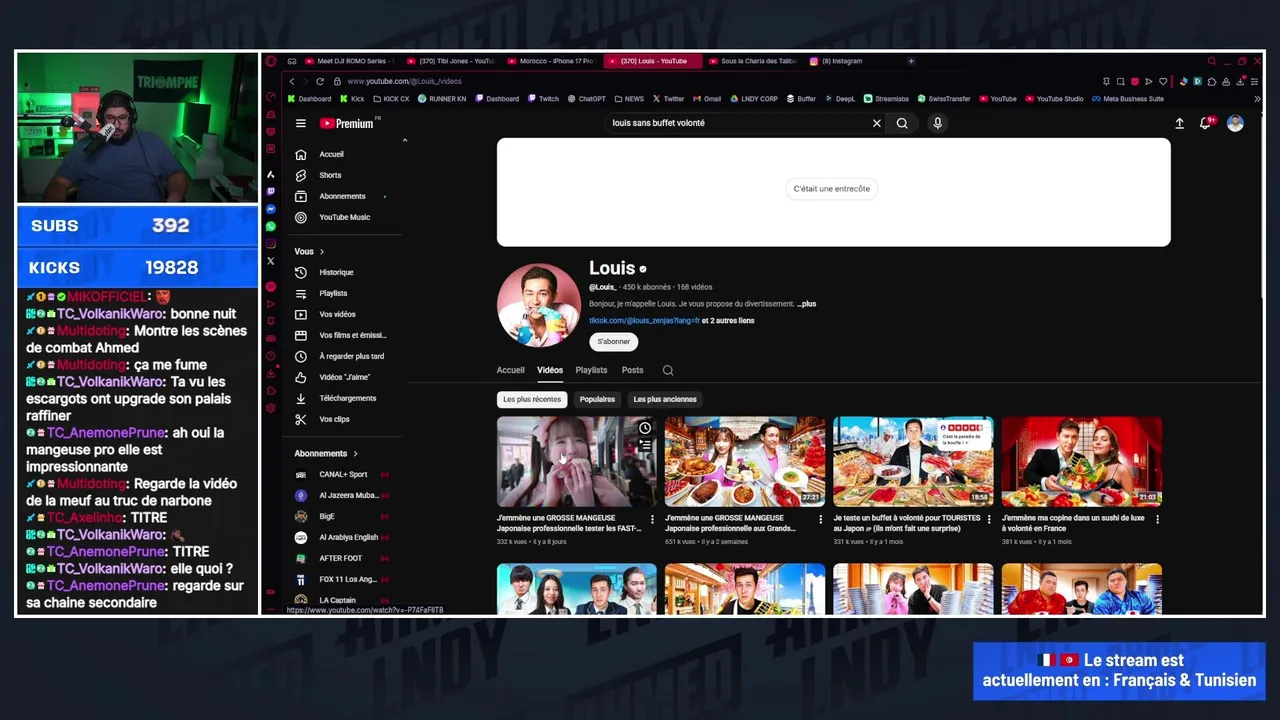Reload the page in the browser
Viewport: 1280px width, 720px height.
point(320,81)
